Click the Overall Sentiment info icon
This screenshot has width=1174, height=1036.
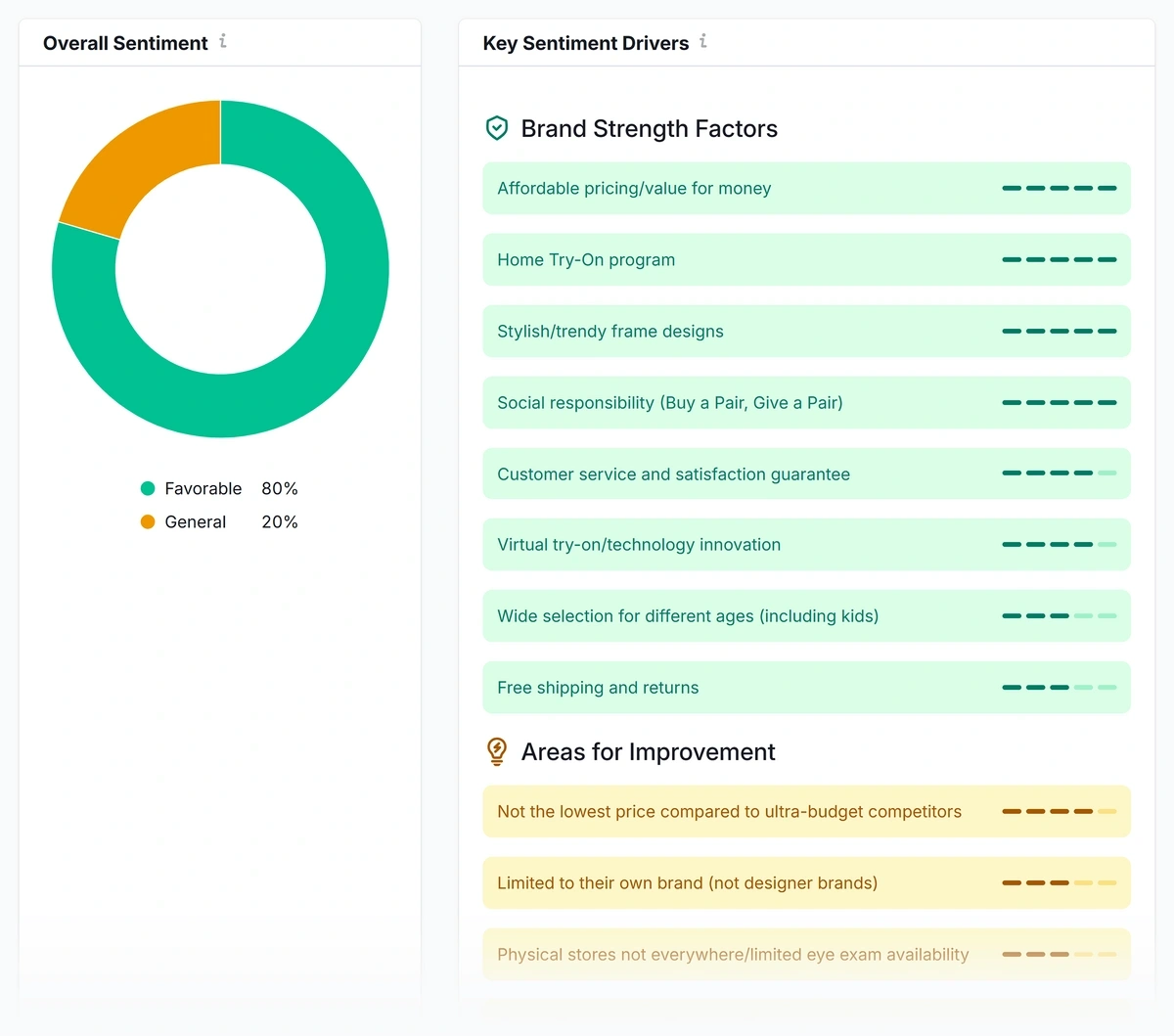pos(222,42)
